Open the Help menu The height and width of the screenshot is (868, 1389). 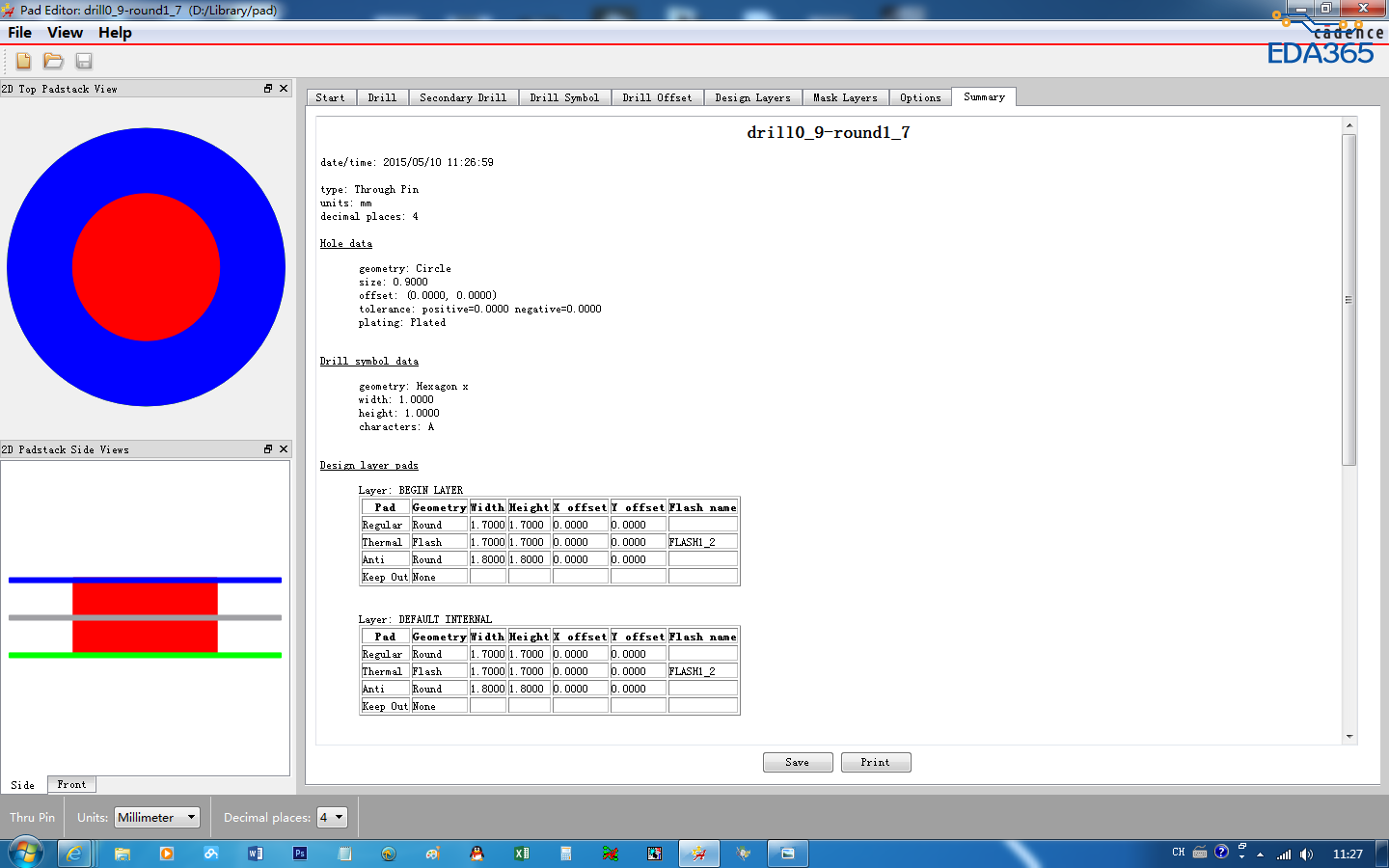tap(115, 33)
